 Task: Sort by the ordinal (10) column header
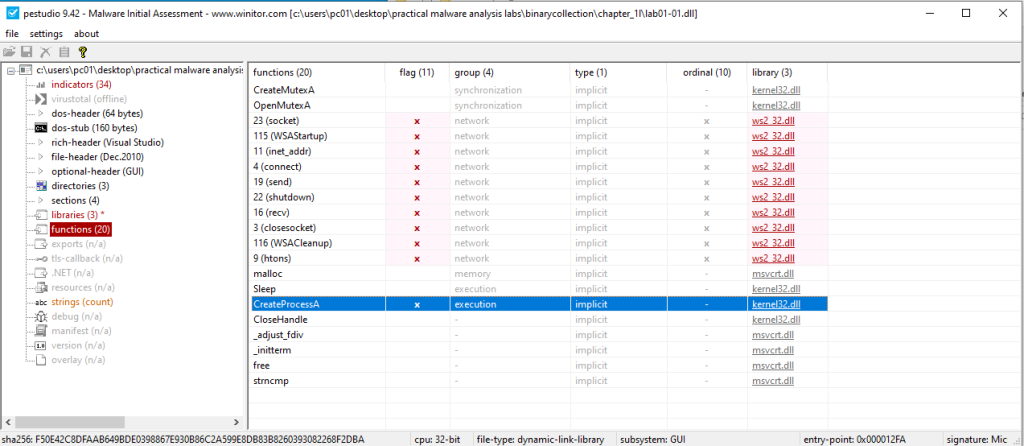(x=707, y=72)
